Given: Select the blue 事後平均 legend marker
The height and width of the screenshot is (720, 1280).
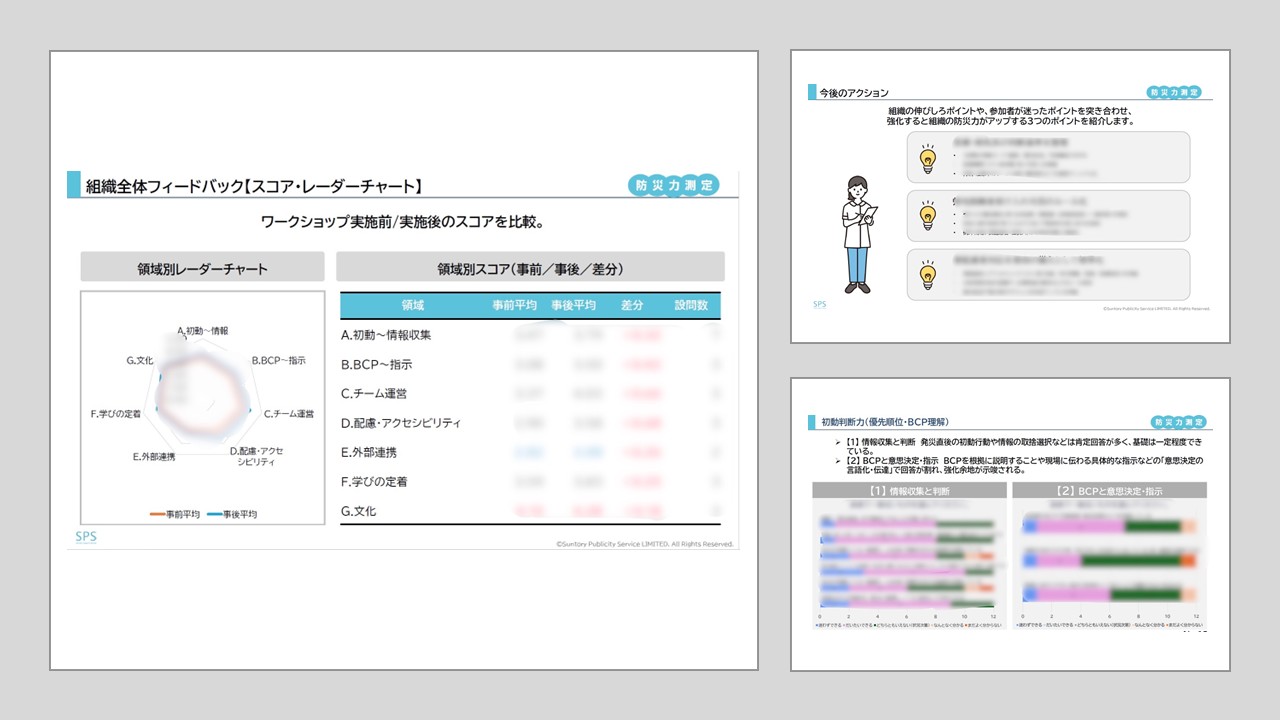Looking at the screenshot, I should point(216,514).
